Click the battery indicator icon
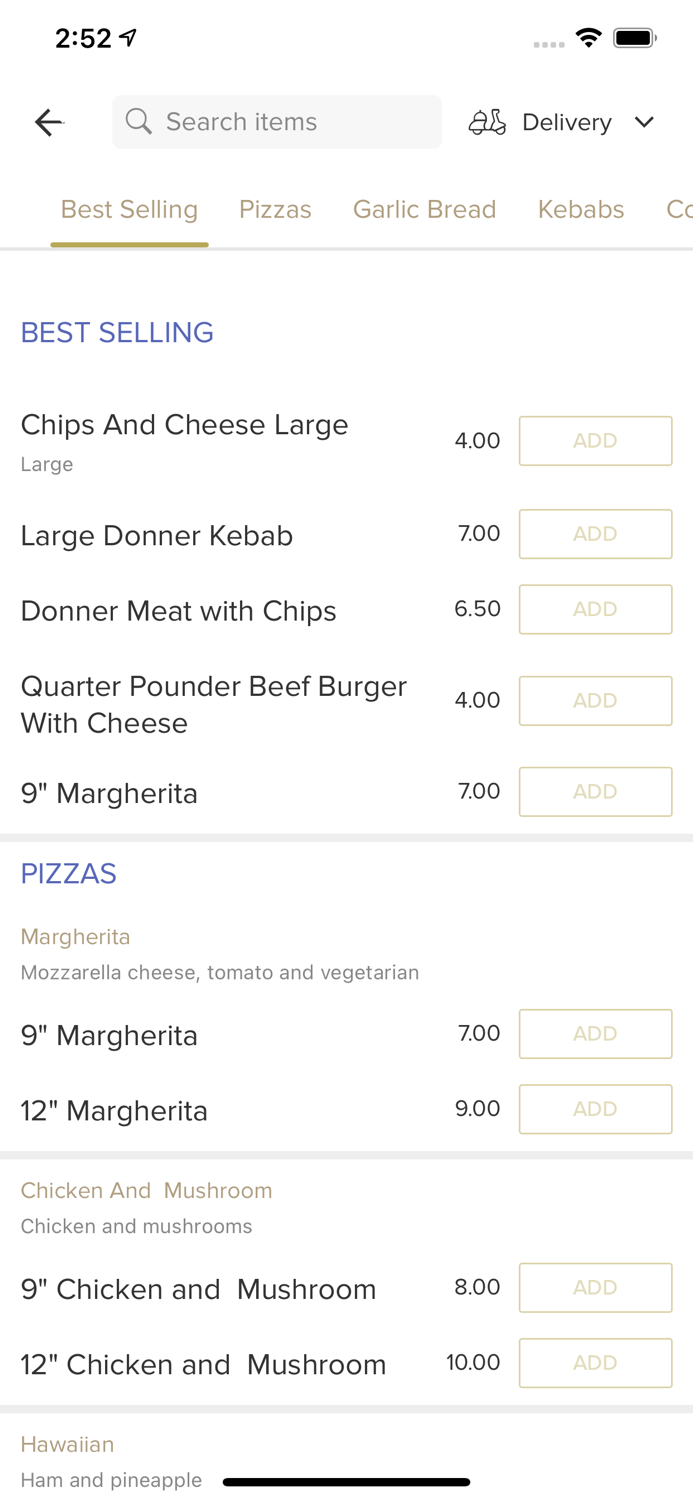Screen dimensions: 693x1500 [x=634, y=36]
